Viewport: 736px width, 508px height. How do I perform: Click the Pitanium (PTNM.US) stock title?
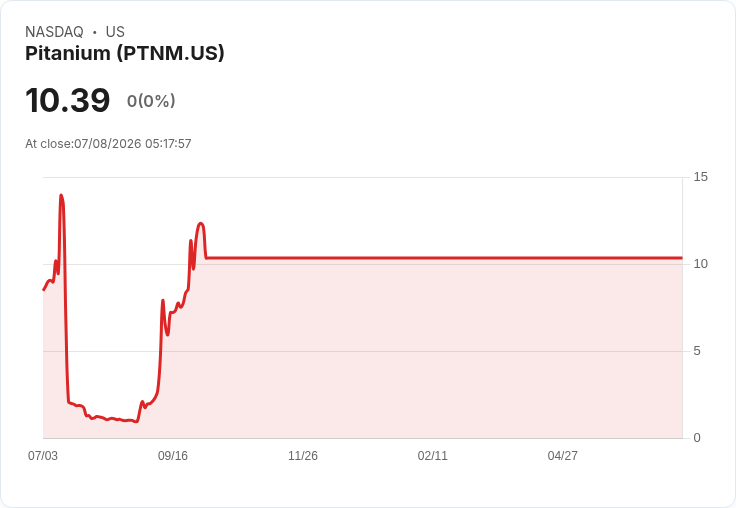(x=125, y=53)
